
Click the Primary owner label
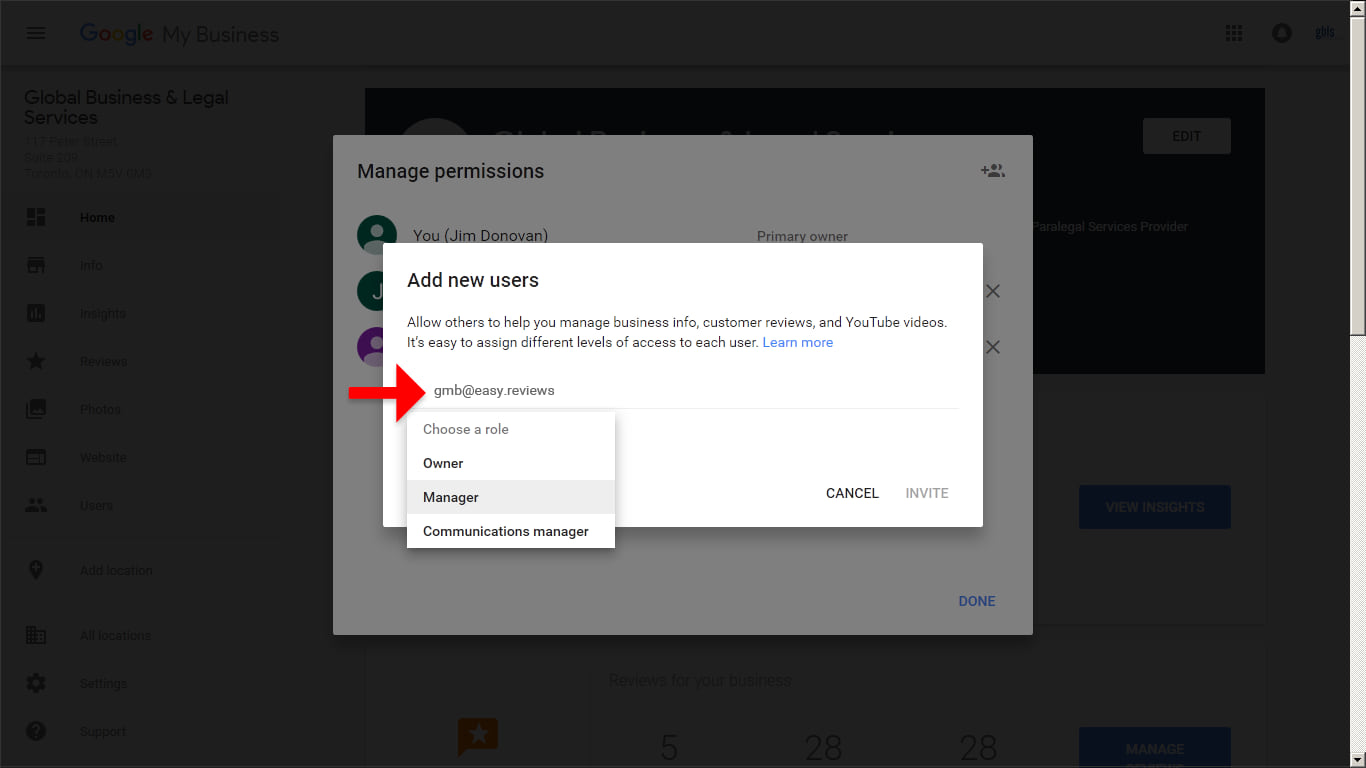click(802, 236)
